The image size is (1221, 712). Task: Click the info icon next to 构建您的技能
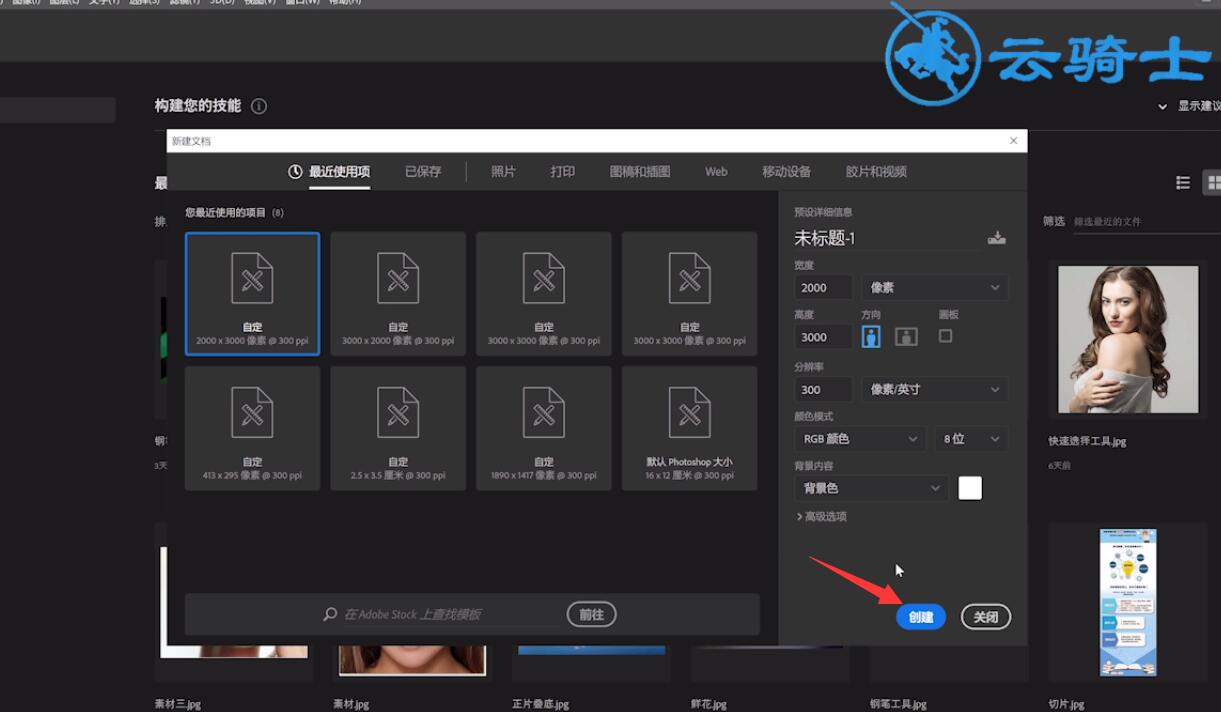click(259, 106)
